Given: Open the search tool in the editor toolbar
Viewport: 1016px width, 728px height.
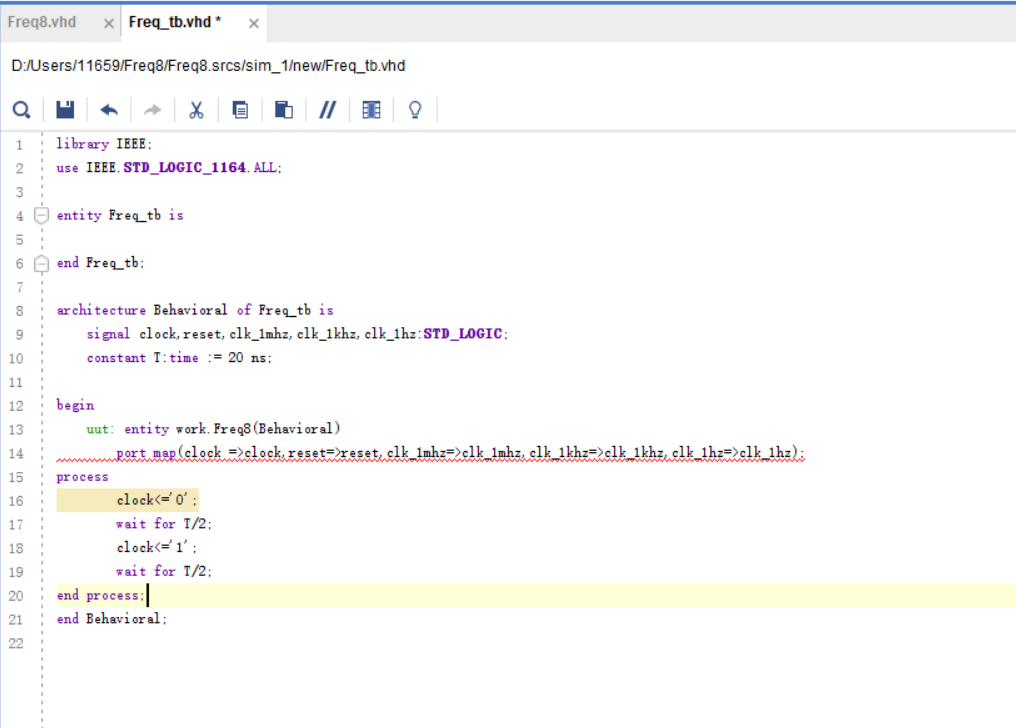Looking at the screenshot, I should (x=21, y=110).
